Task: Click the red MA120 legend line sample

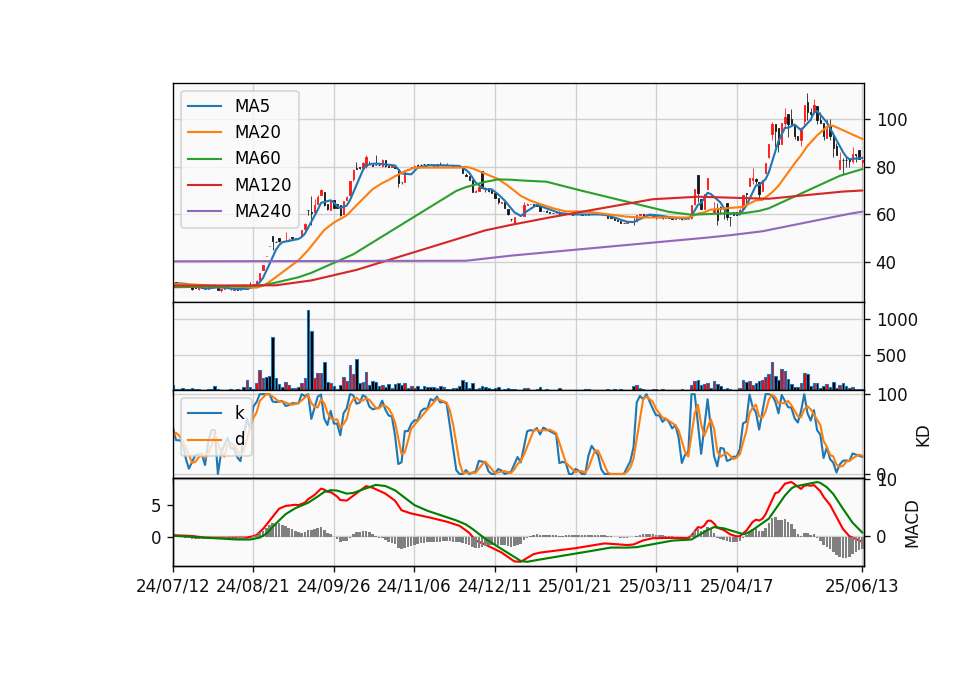Action: tap(204, 185)
